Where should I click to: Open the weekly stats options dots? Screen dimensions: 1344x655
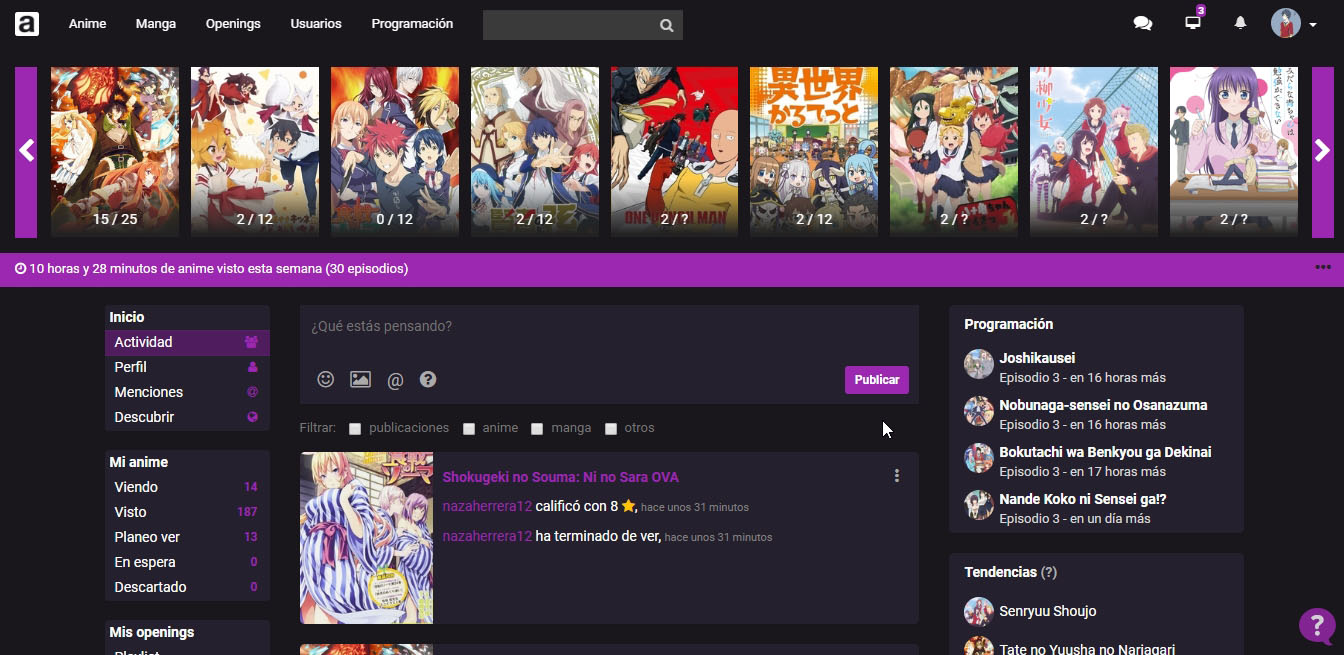click(x=1323, y=268)
